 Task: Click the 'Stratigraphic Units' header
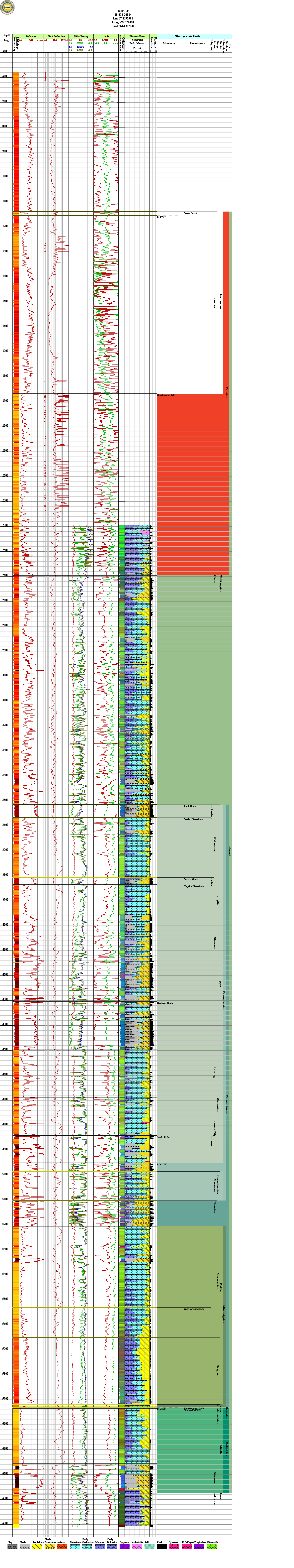pos(188,36)
